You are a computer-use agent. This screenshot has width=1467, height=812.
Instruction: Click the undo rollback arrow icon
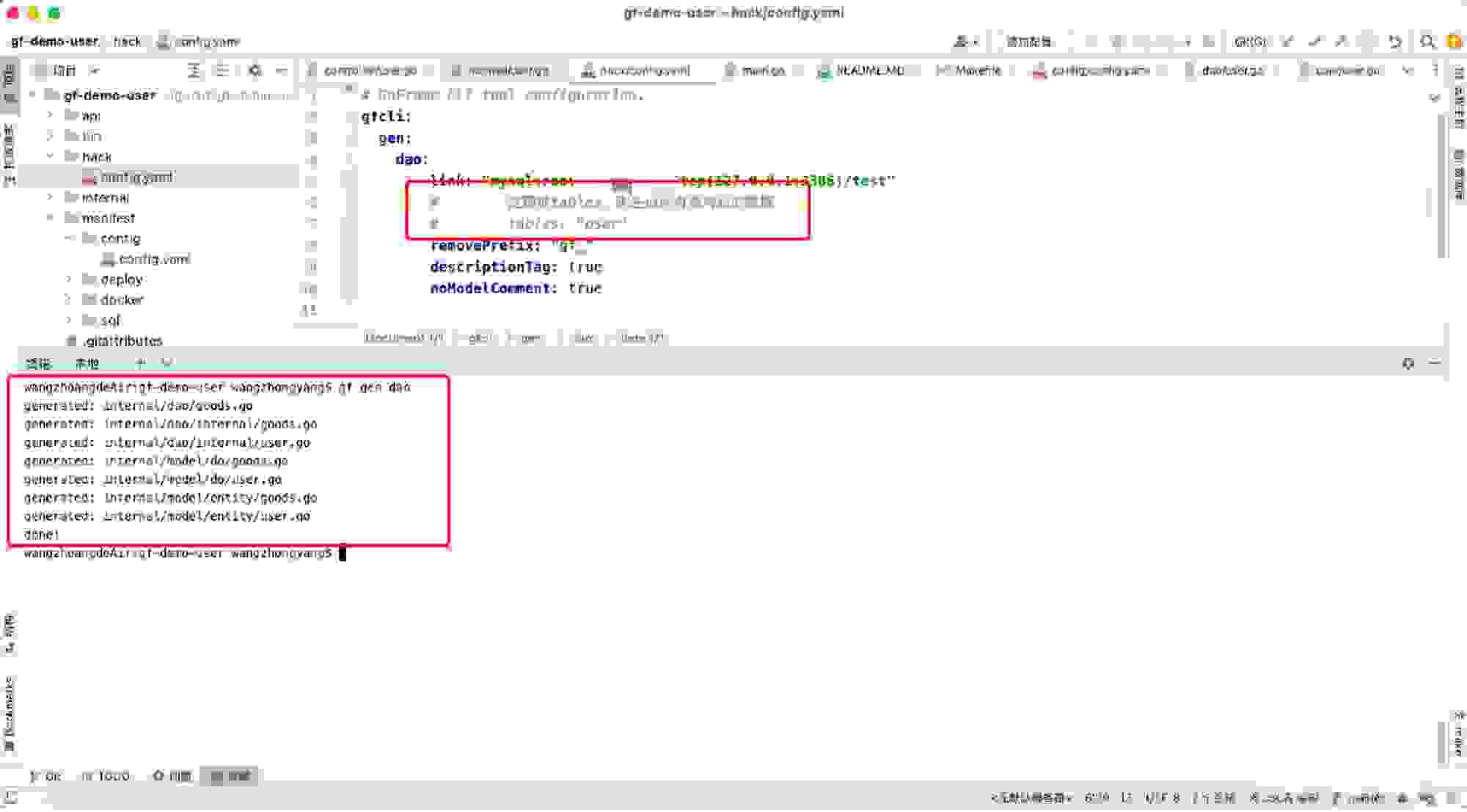pos(1394,42)
